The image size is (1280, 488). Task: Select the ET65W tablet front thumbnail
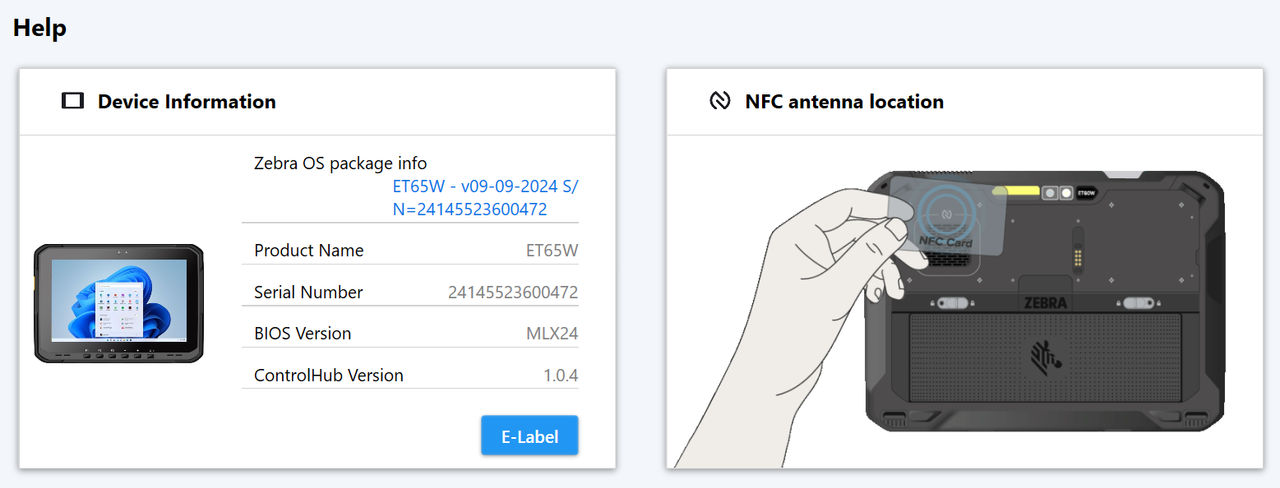point(119,303)
